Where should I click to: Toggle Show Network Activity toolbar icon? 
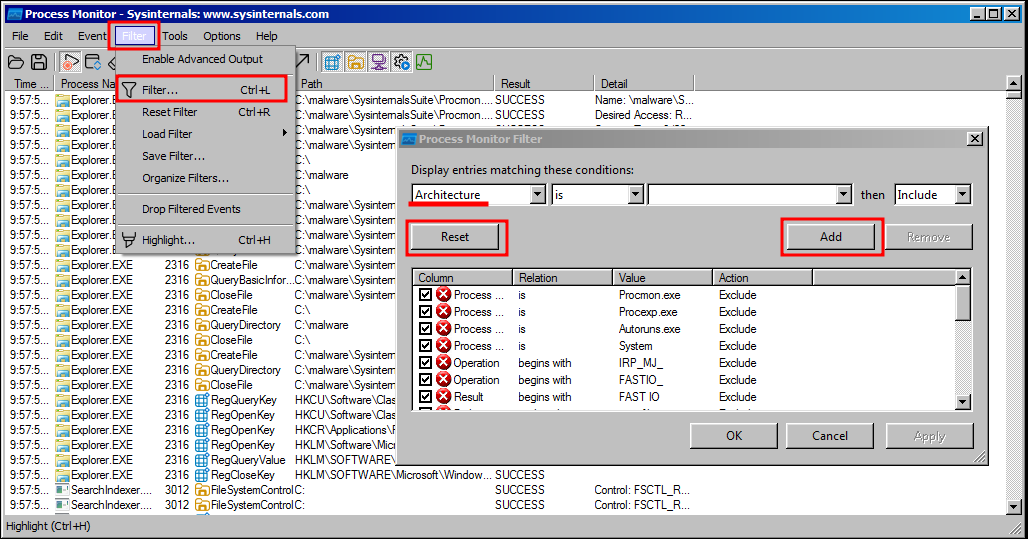(x=378, y=62)
